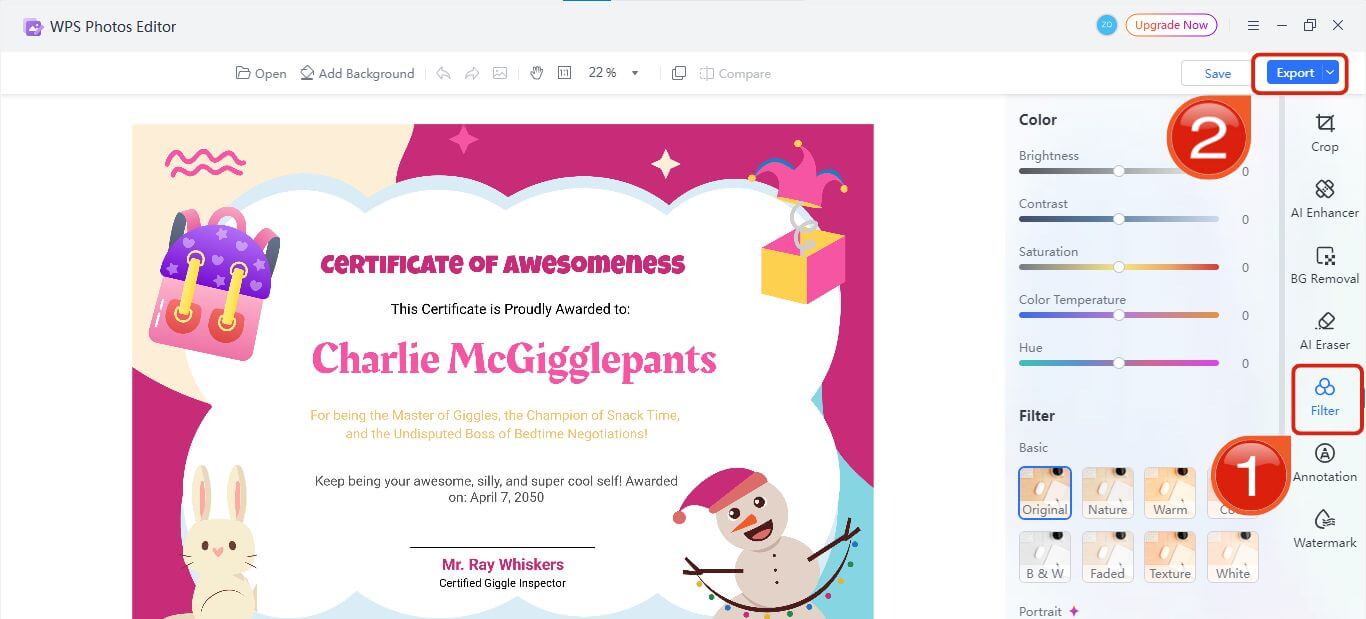
Task: Save the edited image
Action: tap(1217, 73)
